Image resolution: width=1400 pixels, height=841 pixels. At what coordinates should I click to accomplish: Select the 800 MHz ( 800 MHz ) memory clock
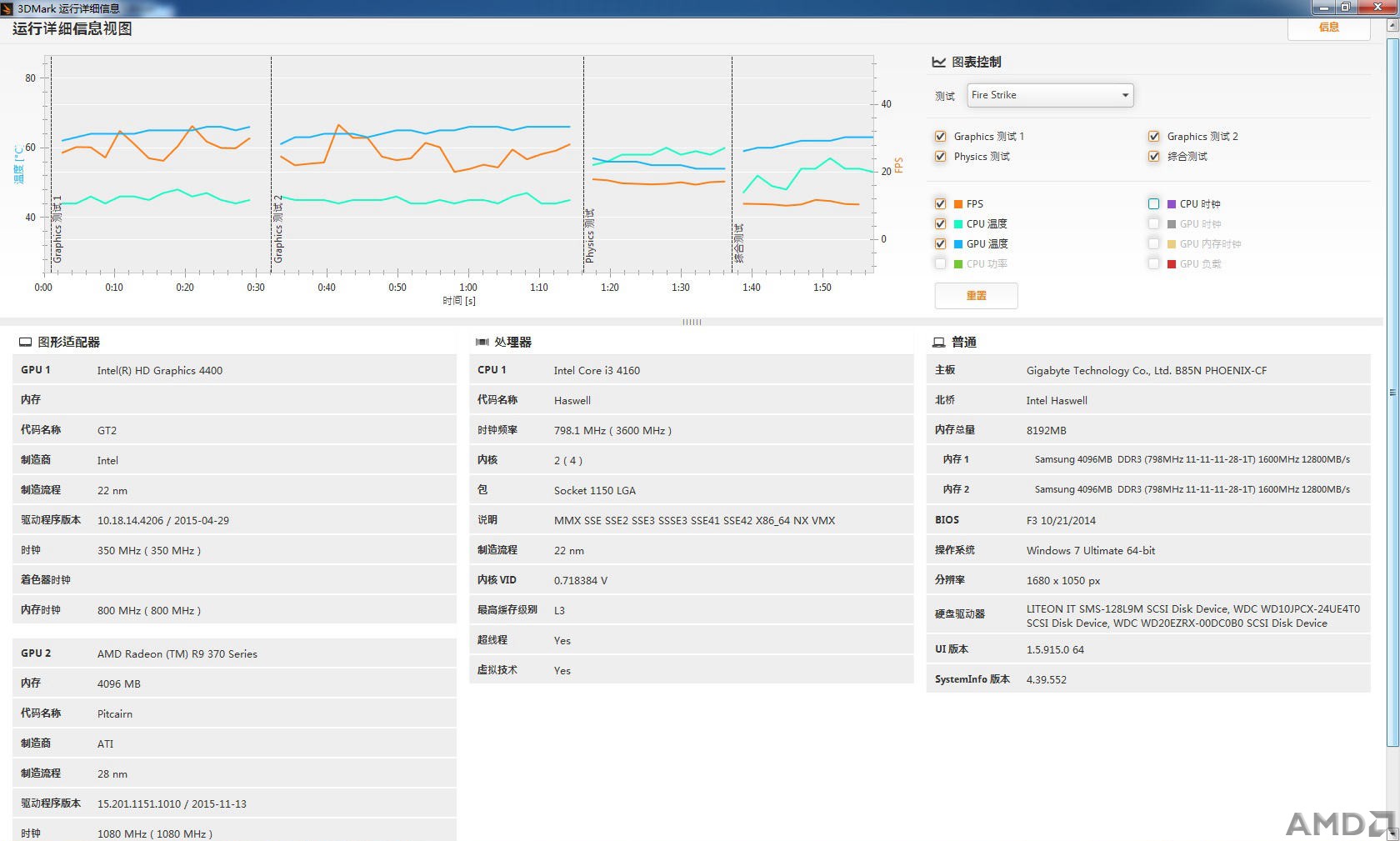click(149, 611)
